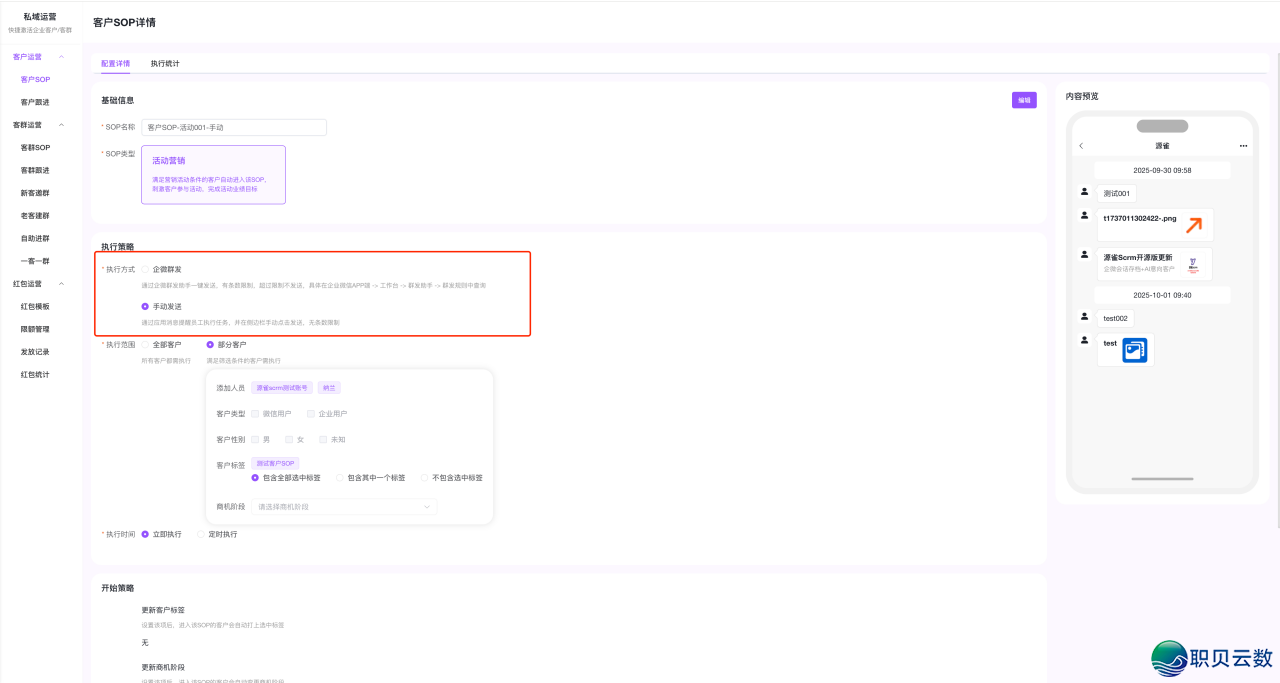The width and height of the screenshot is (1280, 683).
Task: Click avatar icon beside 测试001 message
Action: [x=1084, y=193]
